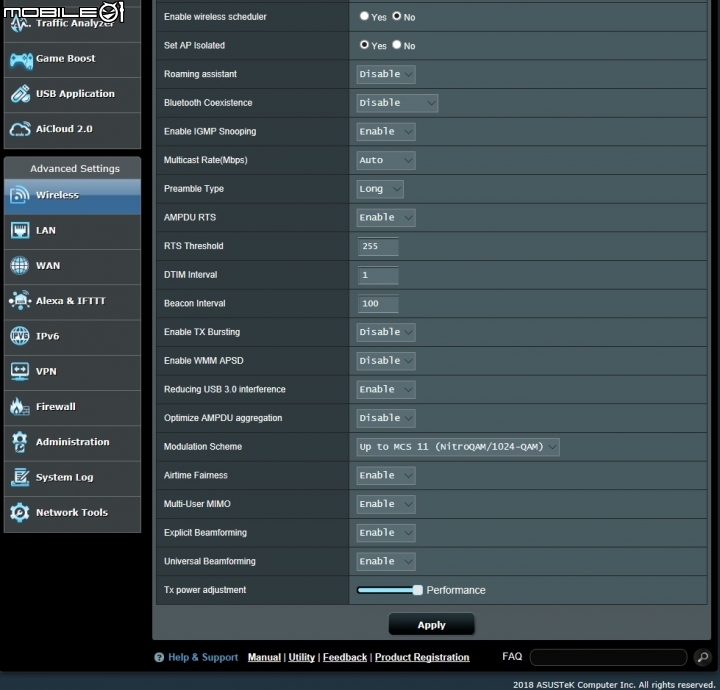Click the WAN globe icon
Image resolution: width=720 pixels, height=690 pixels.
point(20,265)
